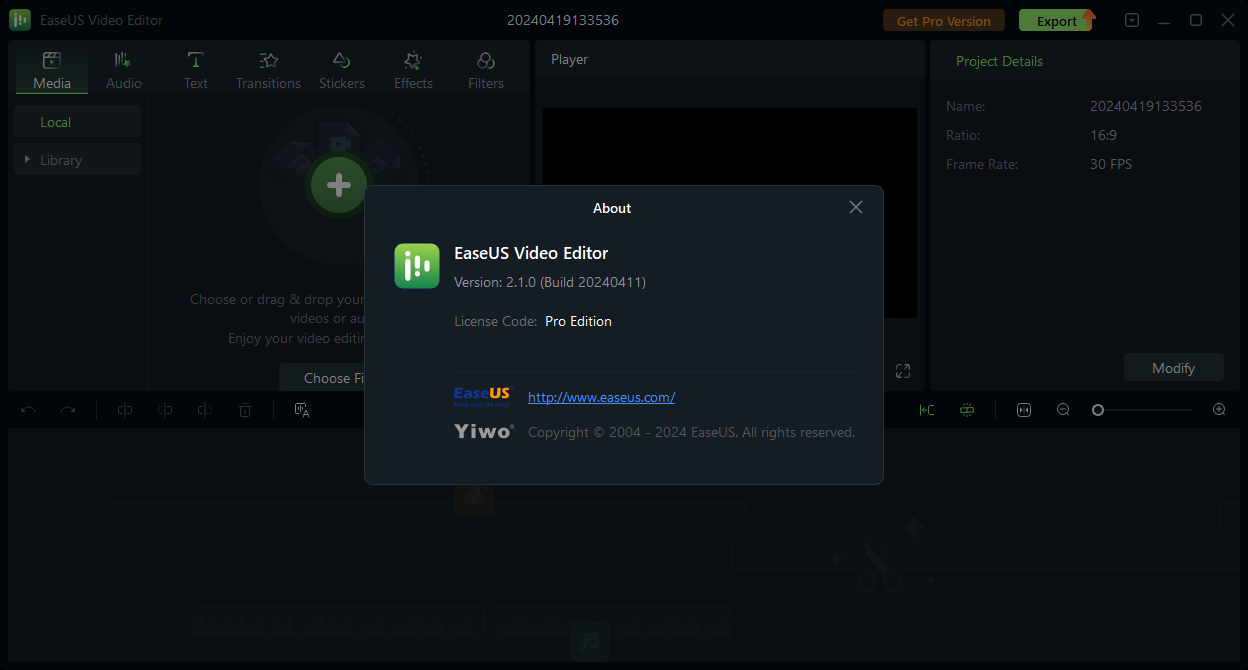Click the copyright 2004 - 2024 EaseUS text

pos(691,432)
